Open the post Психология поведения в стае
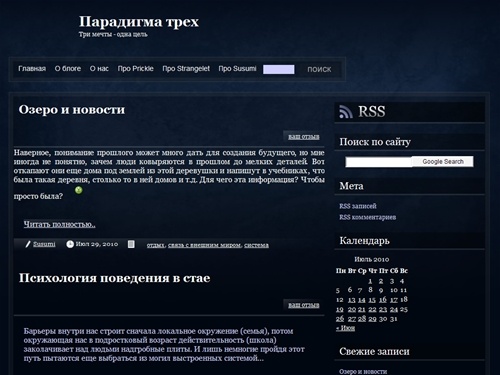The height and width of the screenshot is (375, 500). coord(114,278)
